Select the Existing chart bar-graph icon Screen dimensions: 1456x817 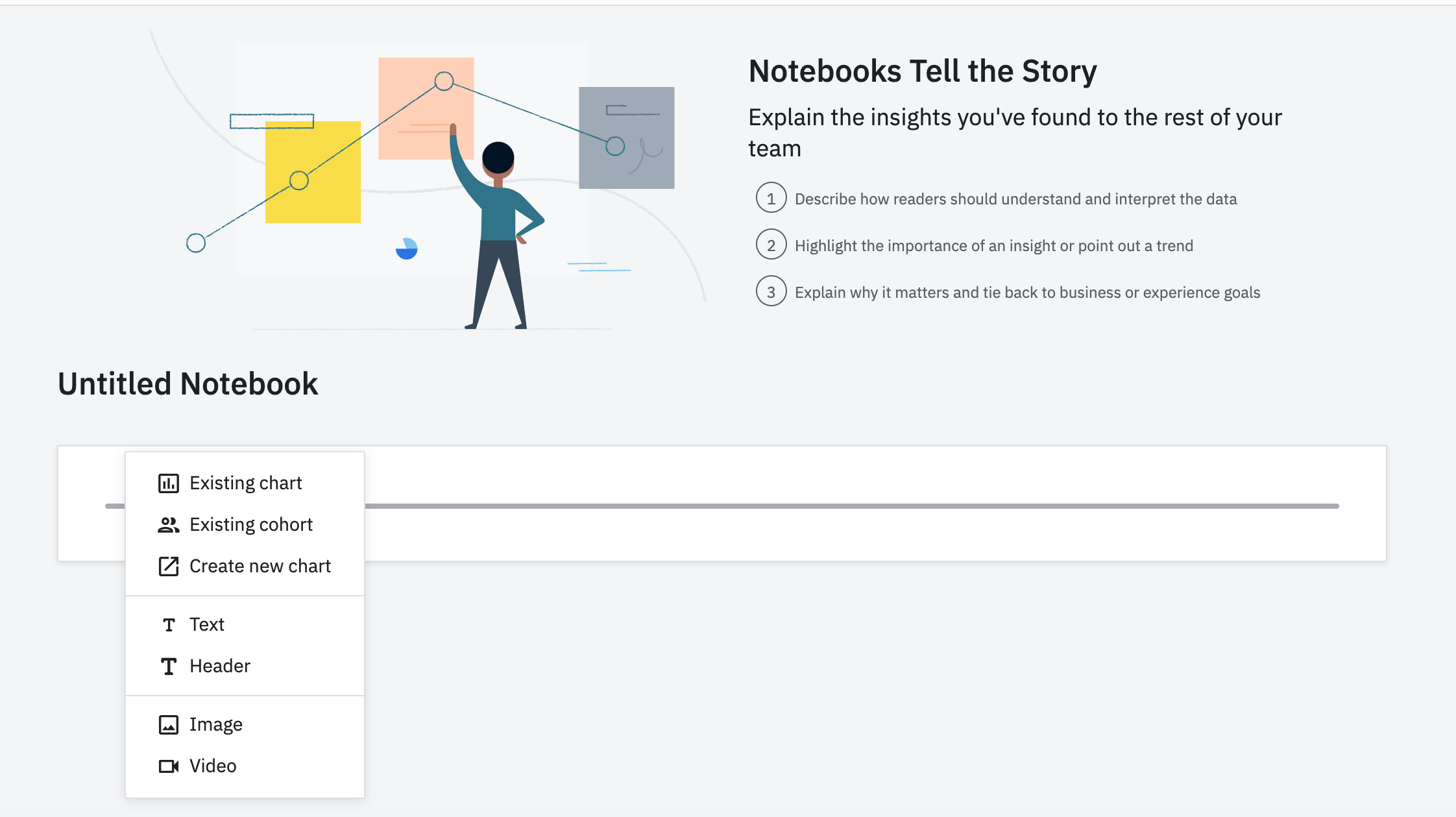pyautogui.click(x=169, y=483)
